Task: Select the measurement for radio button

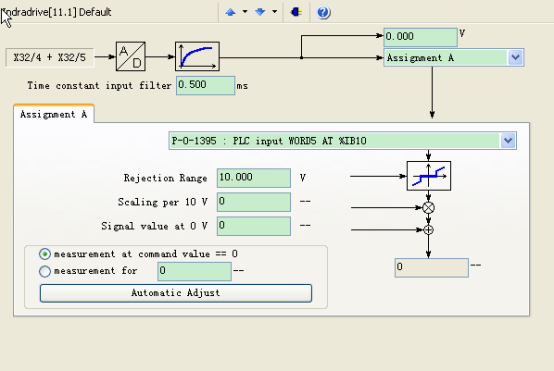Action: tap(45, 271)
